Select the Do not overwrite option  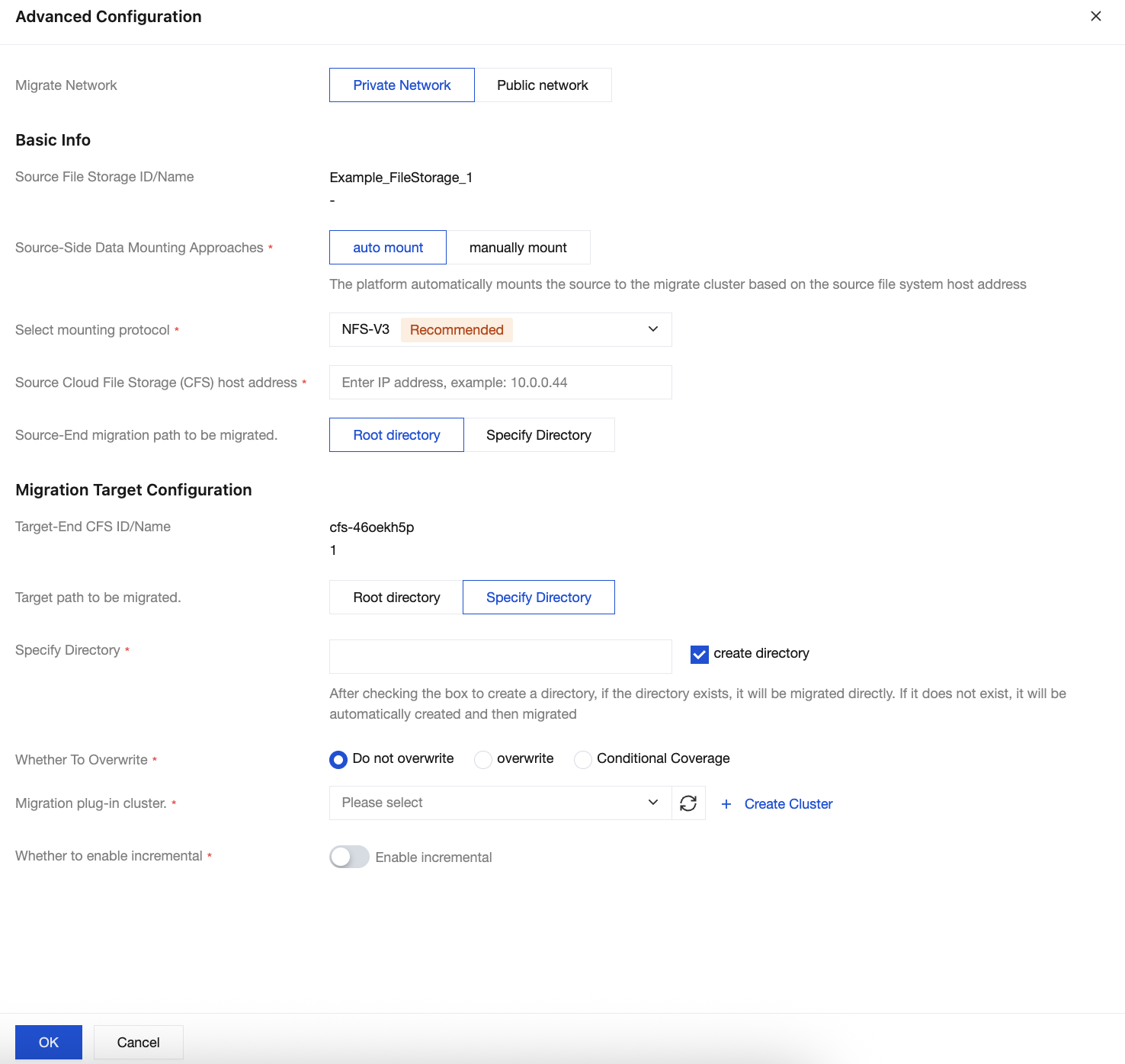point(338,760)
